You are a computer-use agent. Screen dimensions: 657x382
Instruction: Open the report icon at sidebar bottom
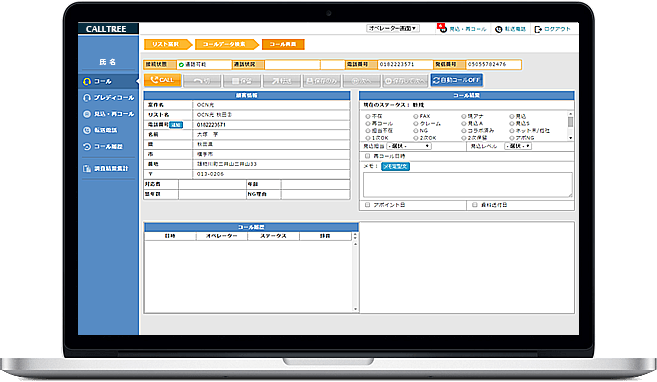87,168
